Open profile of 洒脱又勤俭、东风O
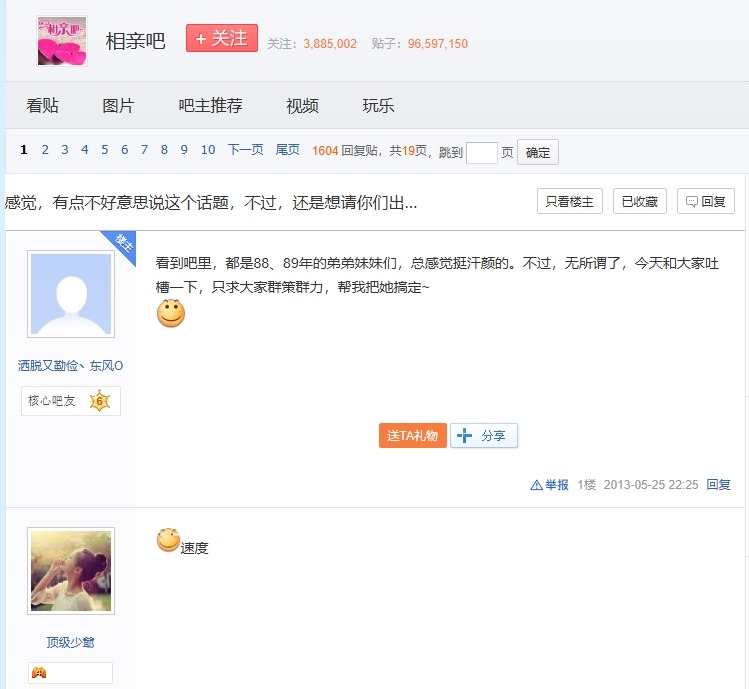 tap(70, 366)
